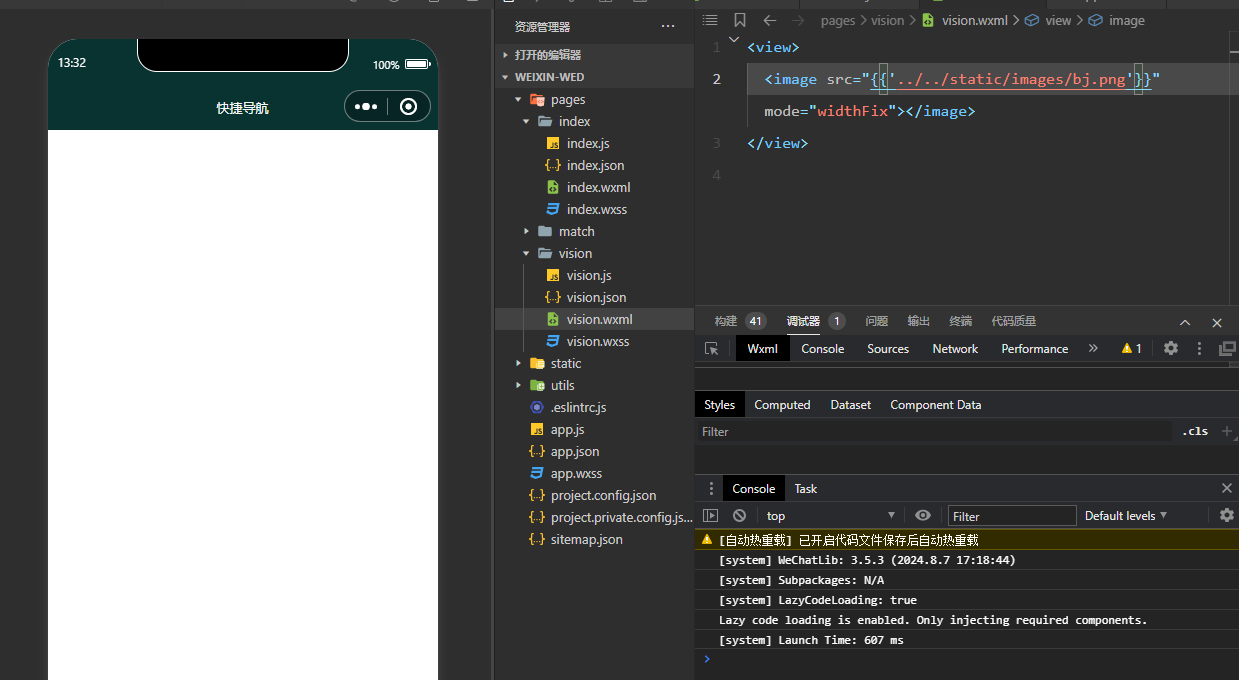Close the console drawer

[1227, 488]
